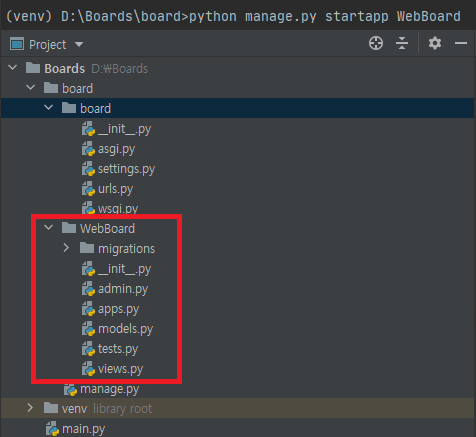Image resolution: width=476 pixels, height=437 pixels.
Task: Click the main.py Python file icon
Action: click(52, 428)
